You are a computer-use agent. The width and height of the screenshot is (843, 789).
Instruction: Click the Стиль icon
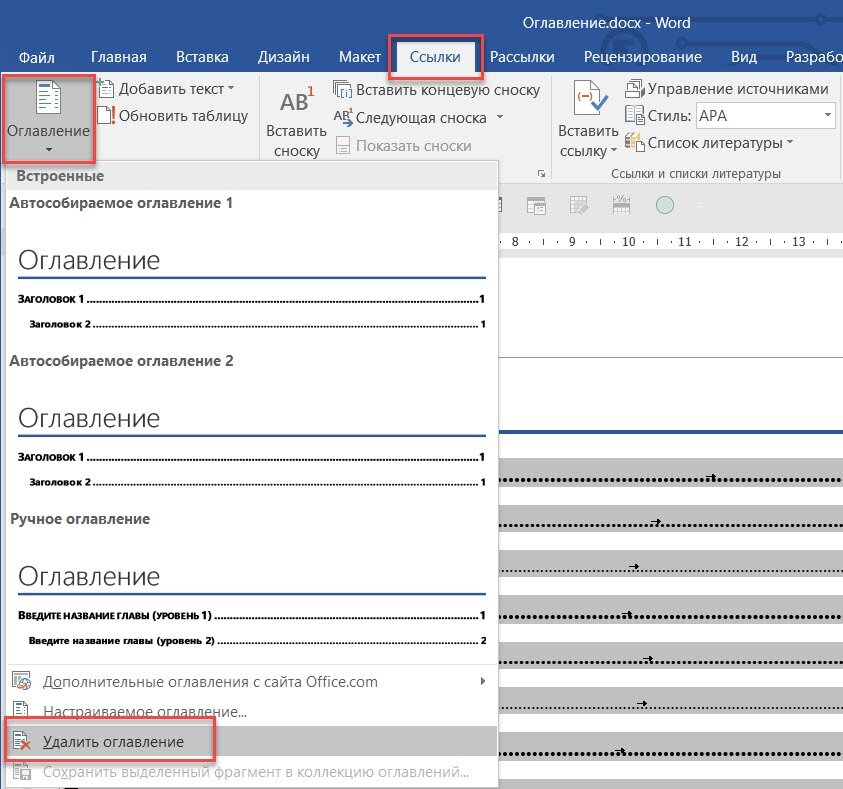point(634,114)
